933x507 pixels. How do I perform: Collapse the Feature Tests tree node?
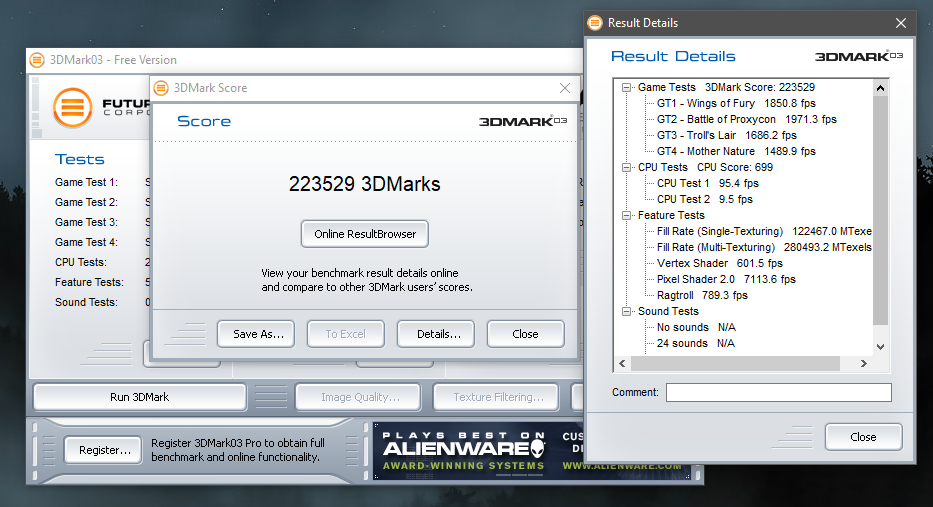tap(626, 215)
